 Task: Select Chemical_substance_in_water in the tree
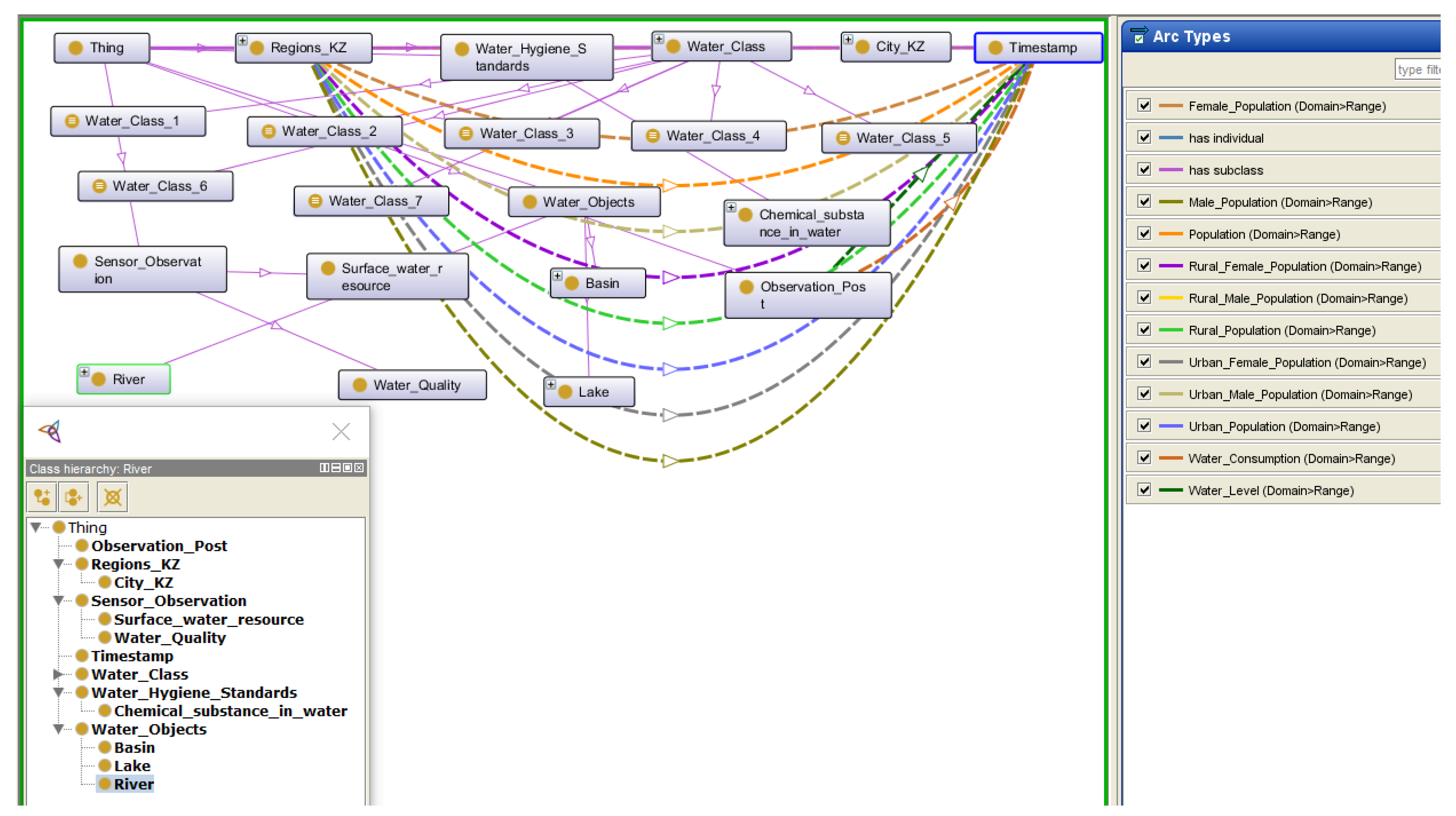tap(230, 711)
